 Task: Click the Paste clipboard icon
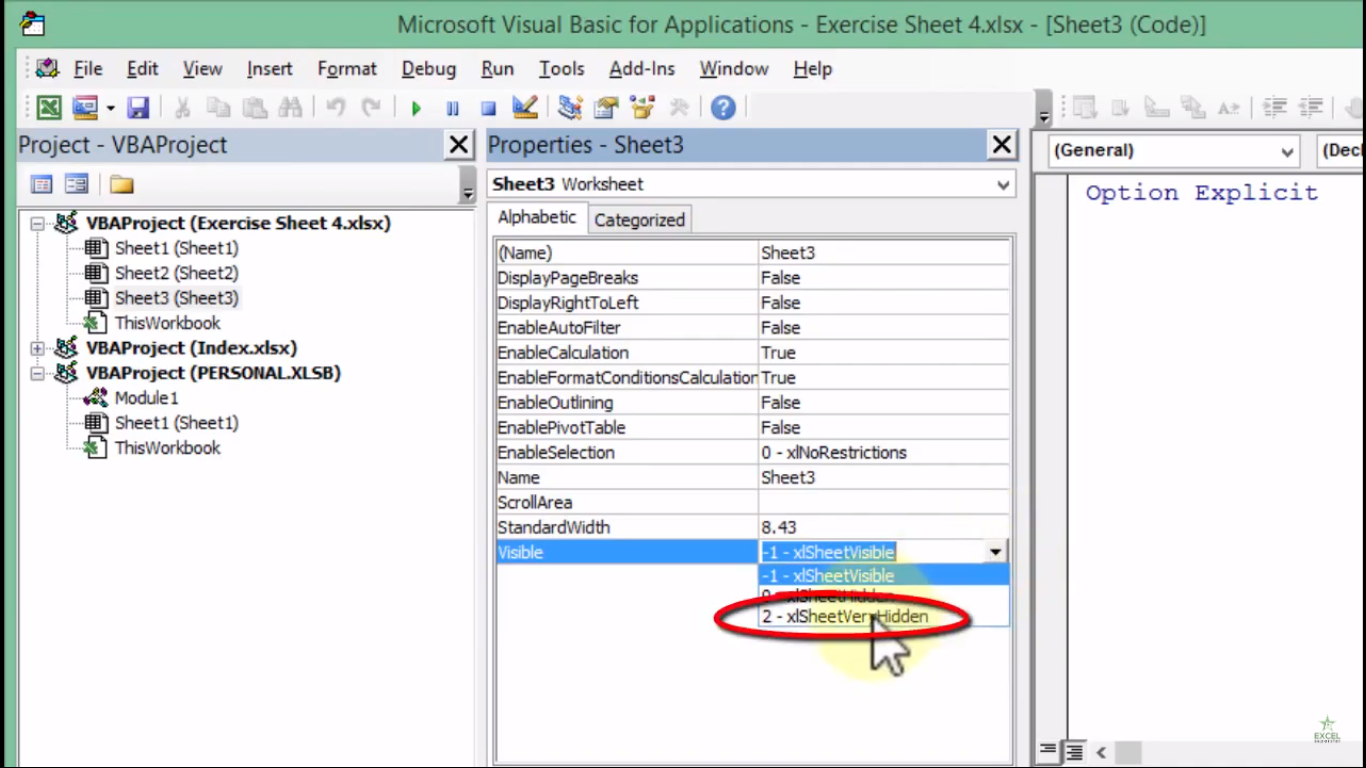254,107
